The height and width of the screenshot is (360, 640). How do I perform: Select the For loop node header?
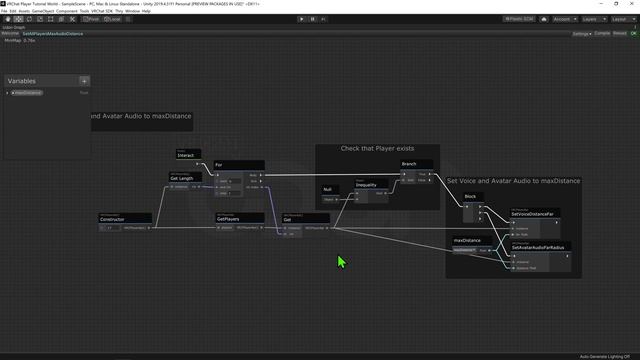(x=239, y=165)
